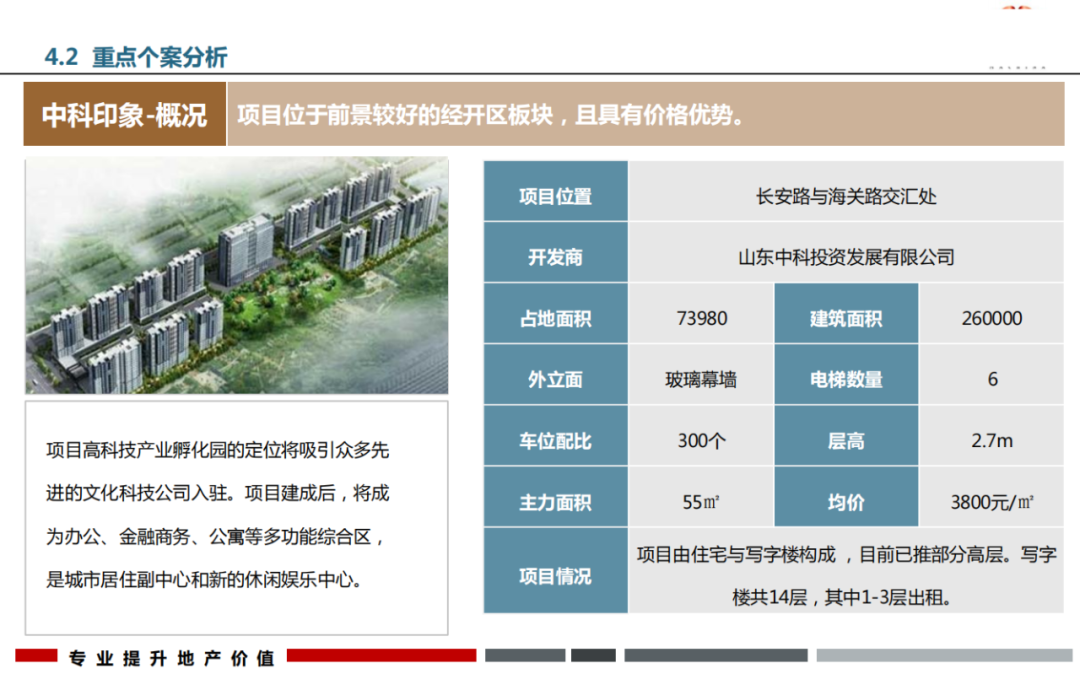
Task: Click the line '项目由住宅与写字楼构成'
Action: point(736,554)
